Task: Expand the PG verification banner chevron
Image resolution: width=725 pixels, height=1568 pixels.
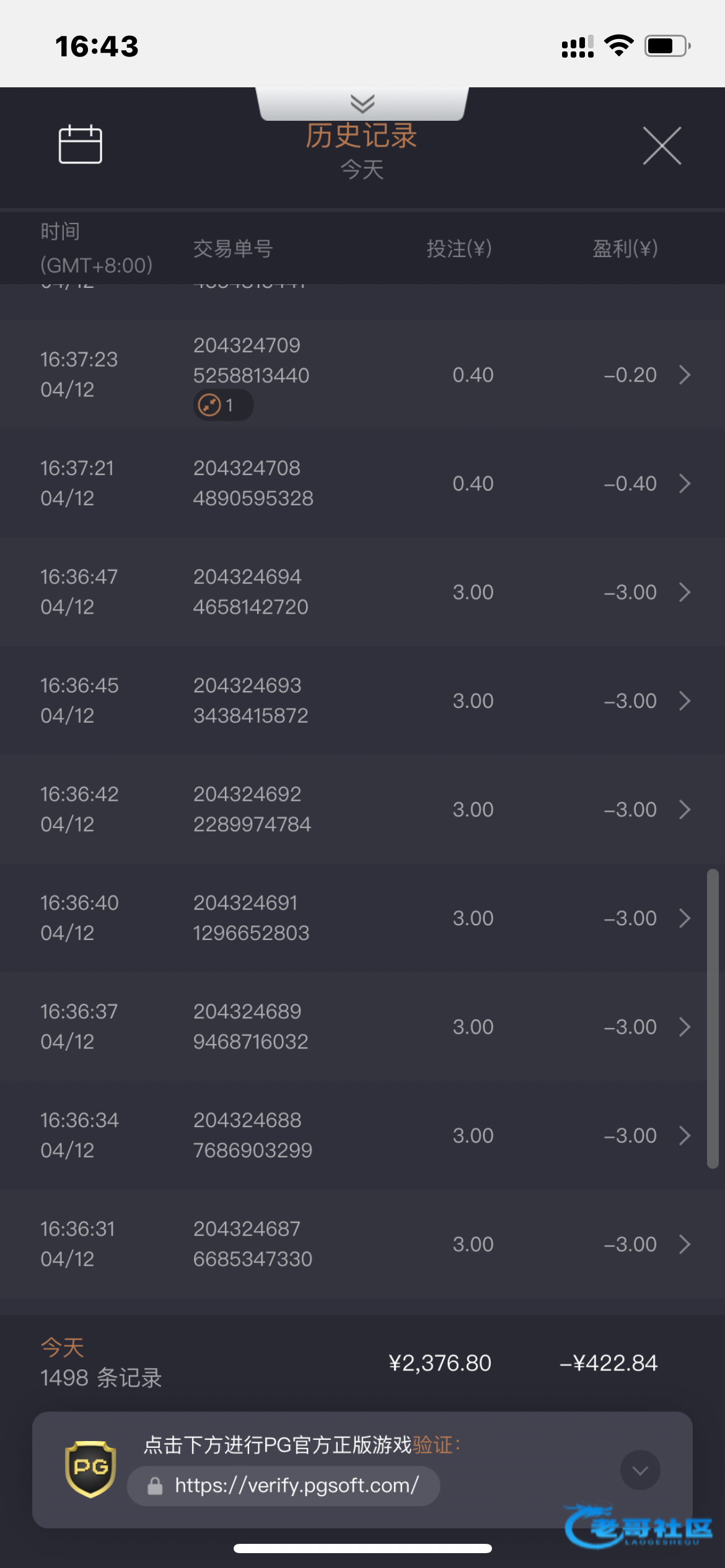Action: coord(640,1470)
